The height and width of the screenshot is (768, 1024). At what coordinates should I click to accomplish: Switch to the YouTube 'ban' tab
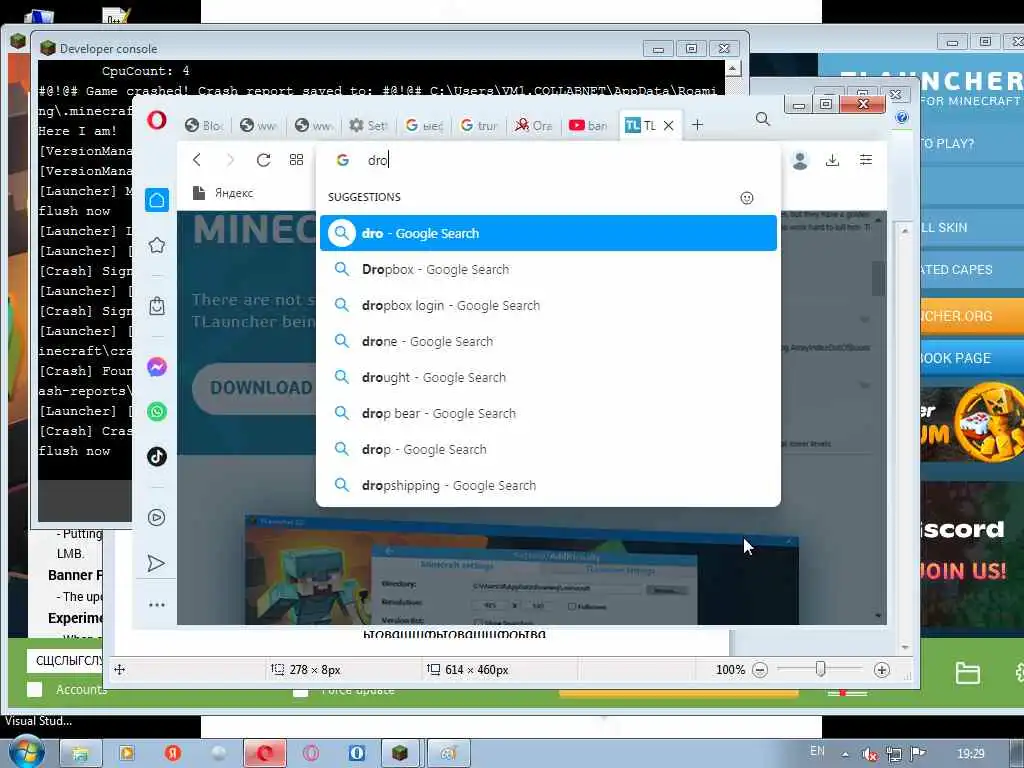(x=588, y=125)
